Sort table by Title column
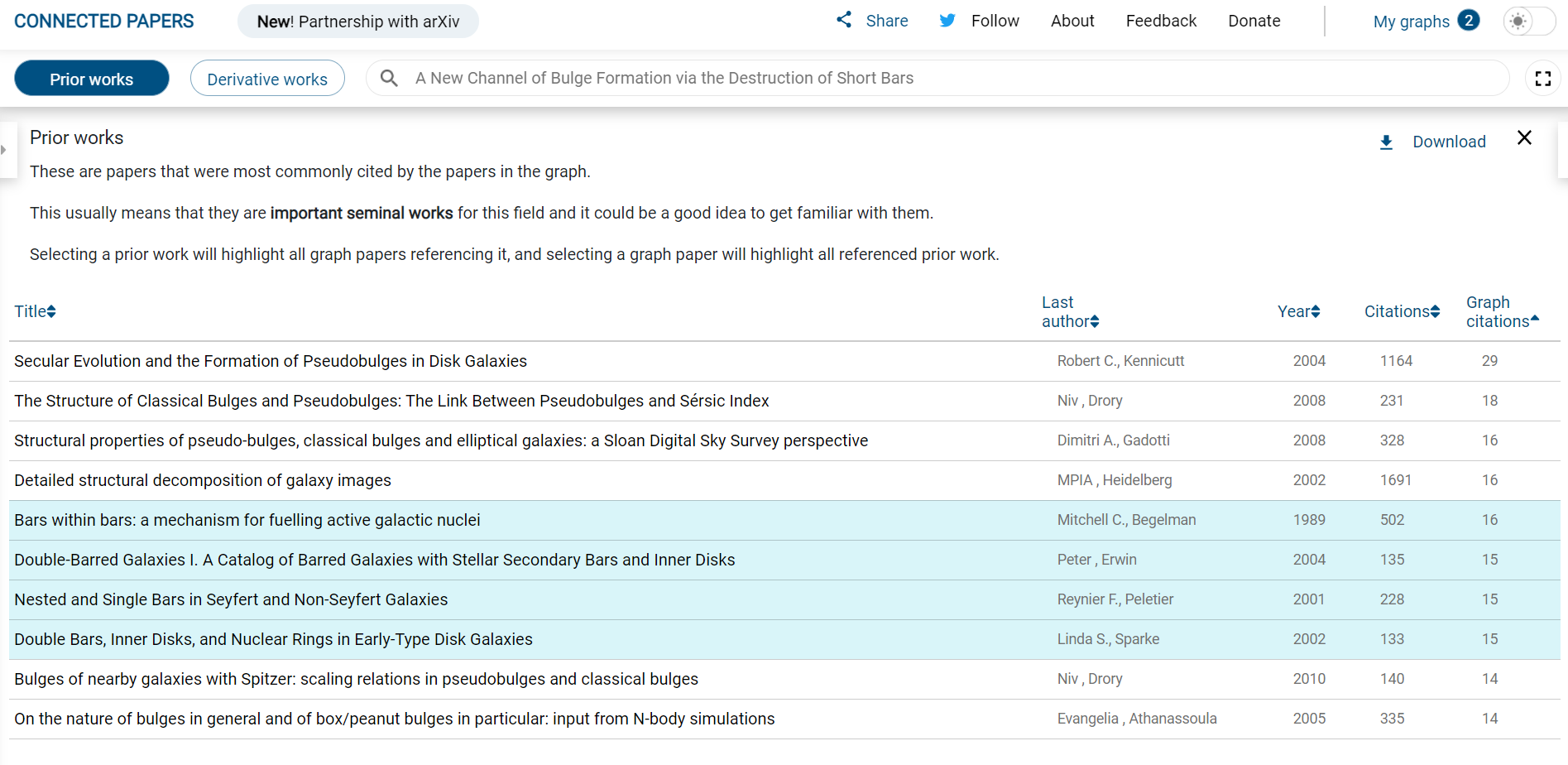This screenshot has height=765, width=1568. coord(35,311)
